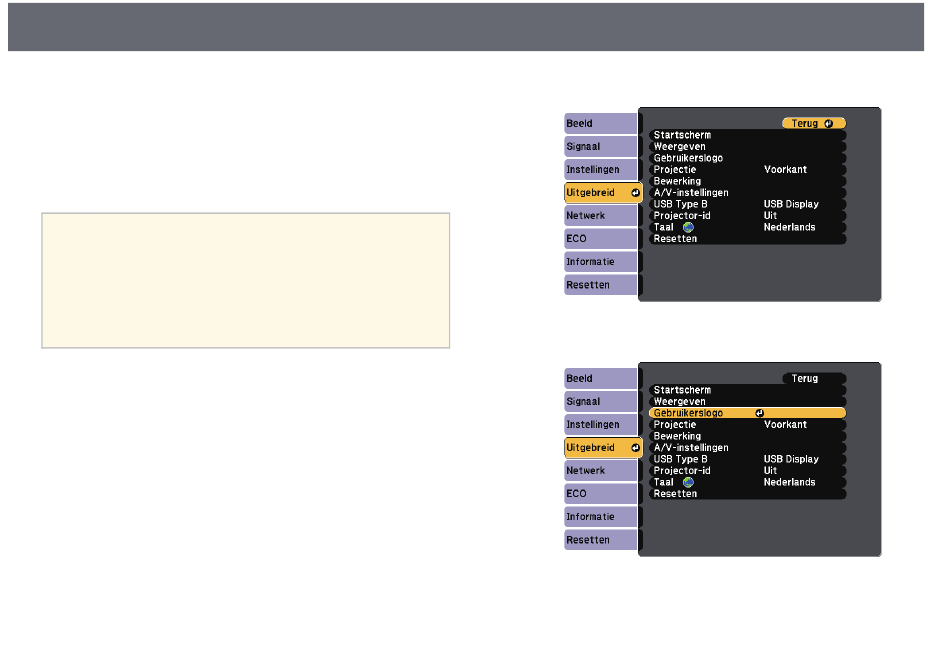
Task: Click Uit value in upper menu
Action: 770,216
